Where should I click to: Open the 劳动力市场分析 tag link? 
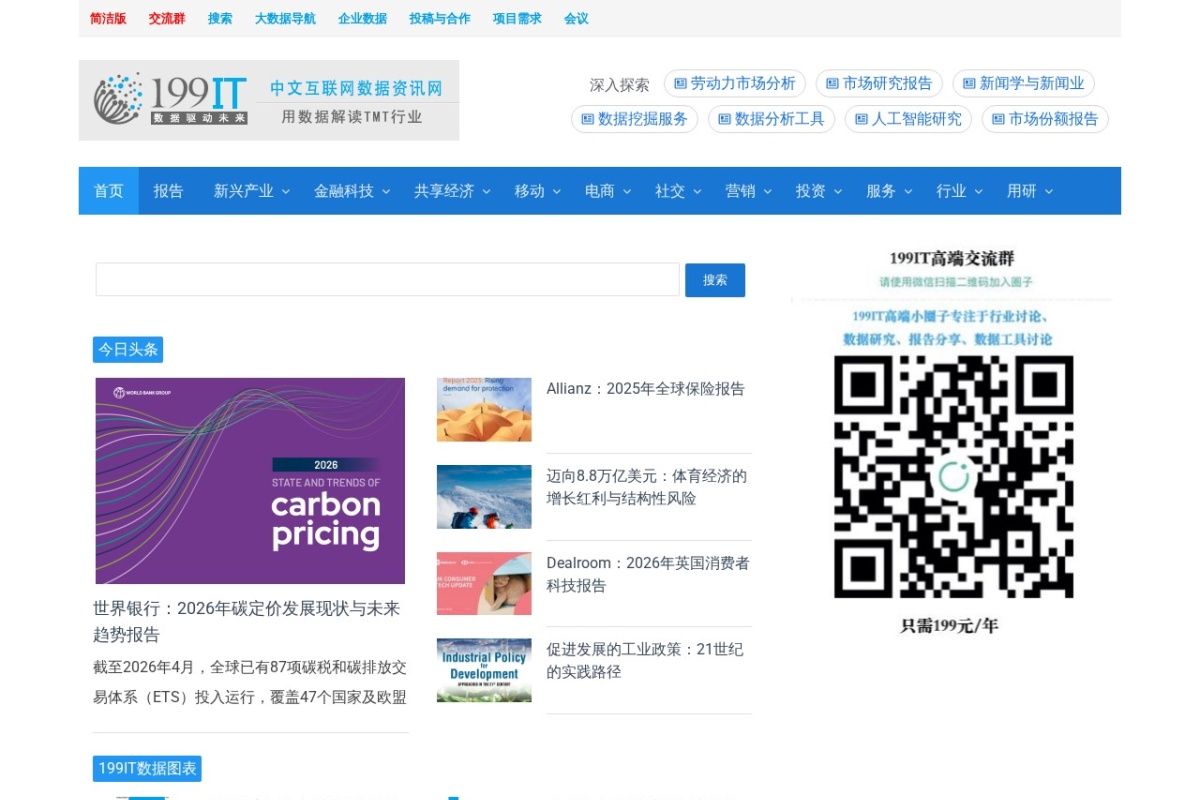pyautogui.click(x=735, y=84)
